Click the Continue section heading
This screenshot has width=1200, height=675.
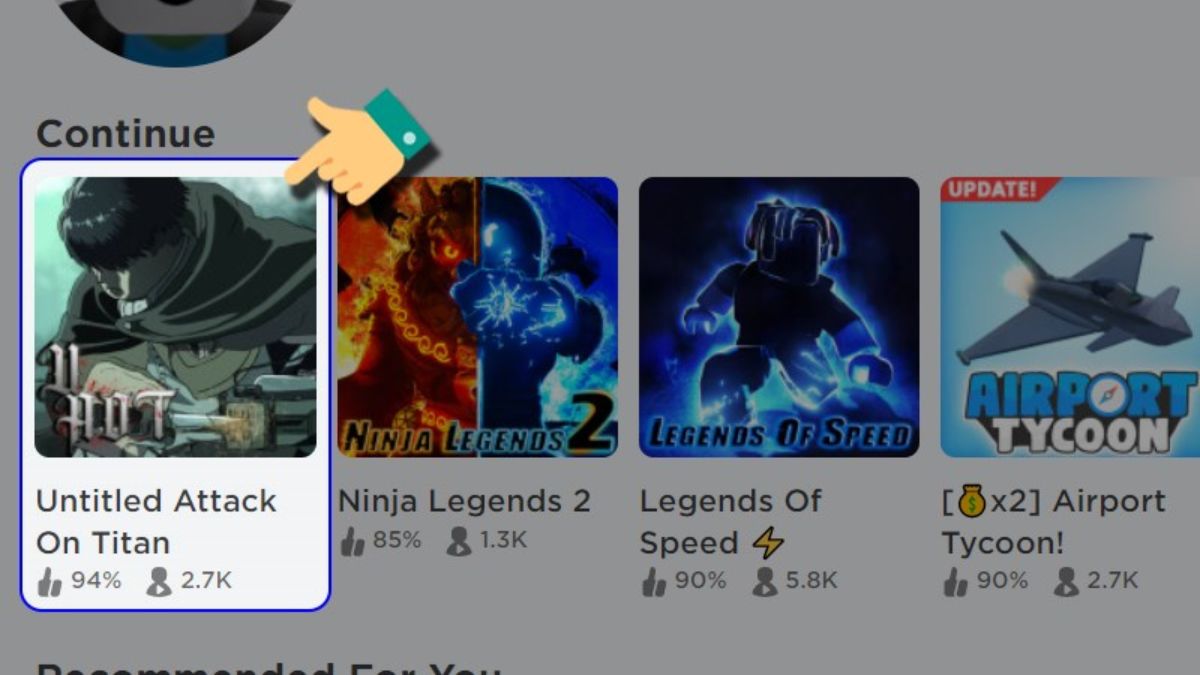coord(126,133)
